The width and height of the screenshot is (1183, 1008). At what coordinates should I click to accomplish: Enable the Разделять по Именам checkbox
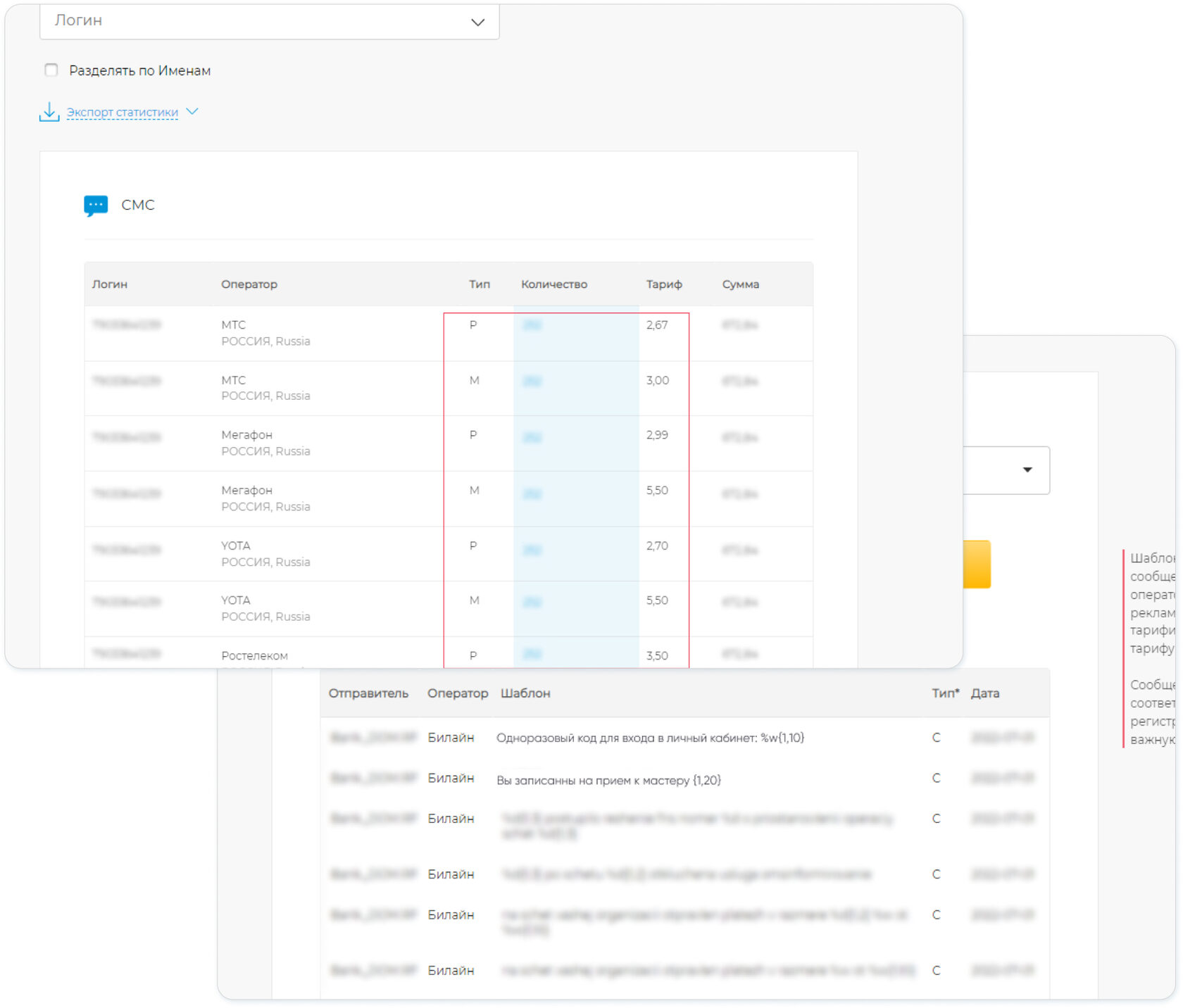click(x=51, y=70)
